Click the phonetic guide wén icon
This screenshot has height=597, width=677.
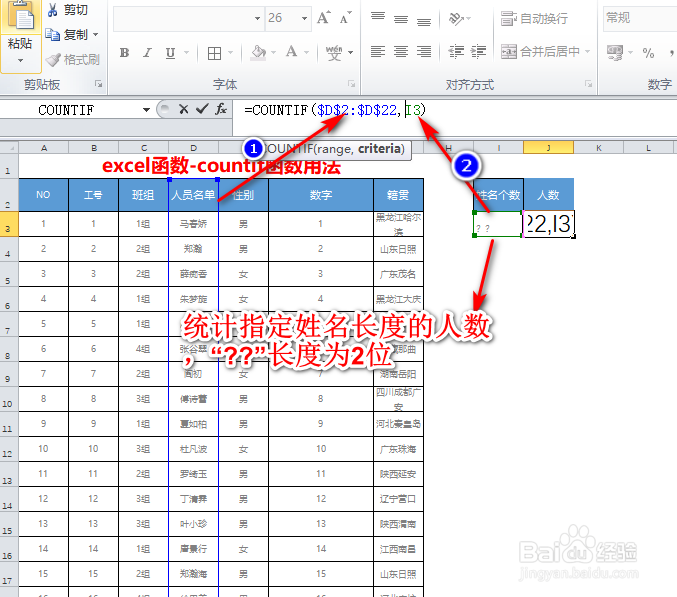click(334, 53)
